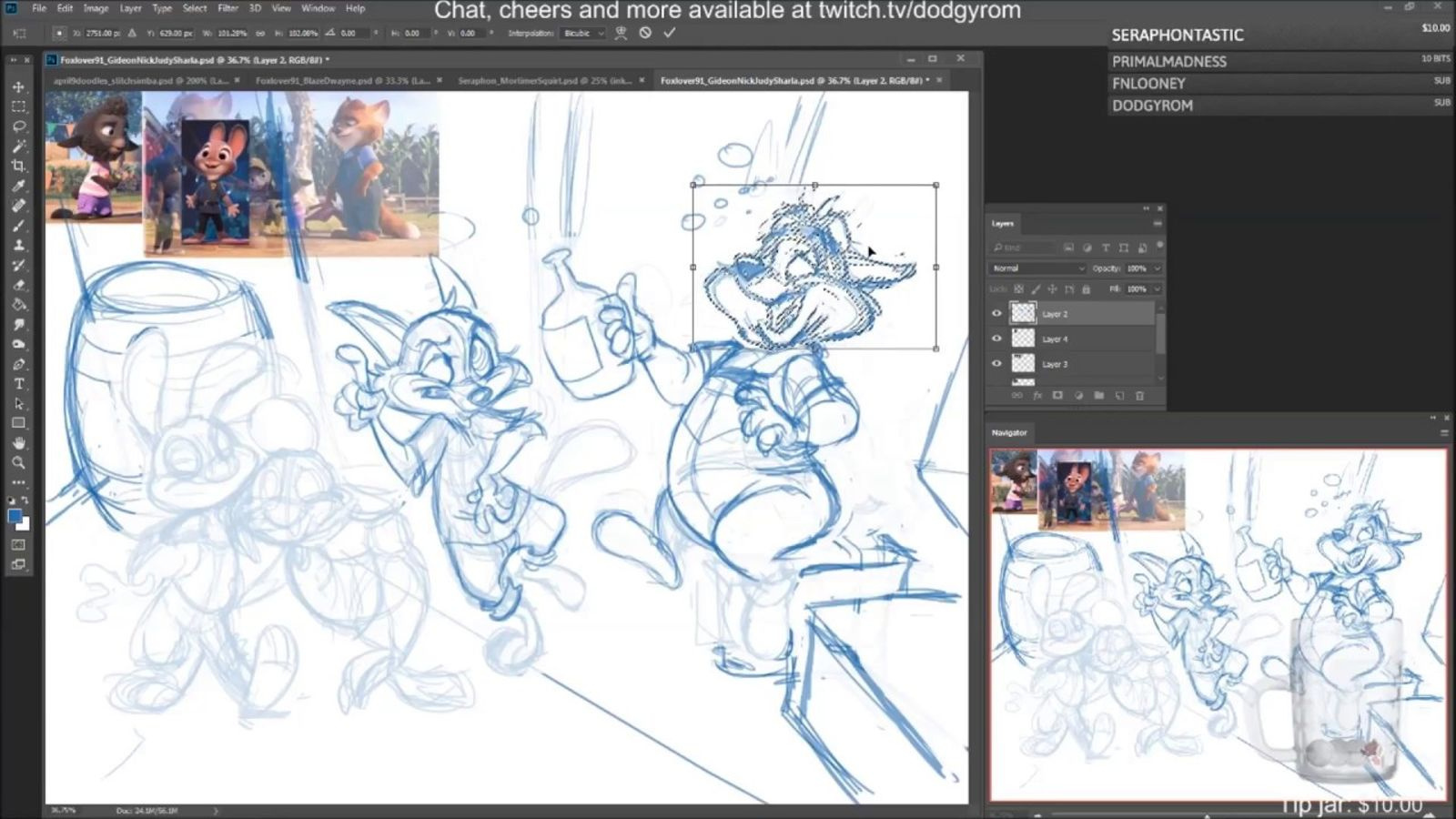
Task: Click the background white color swatch
Action: click(x=25, y=525)
